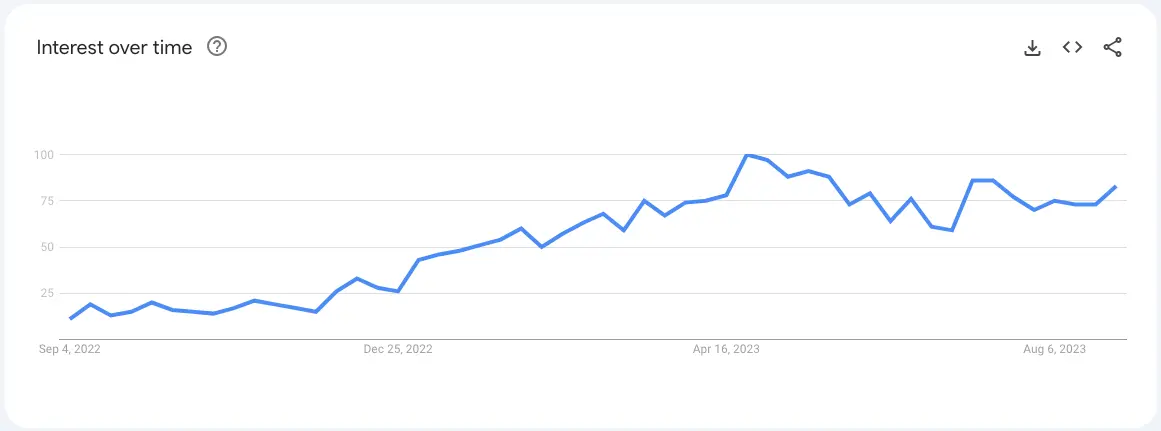Viewport: 1161px width, 431px height.
Task: Click the Interest over time heading
Action: (114, 47)
